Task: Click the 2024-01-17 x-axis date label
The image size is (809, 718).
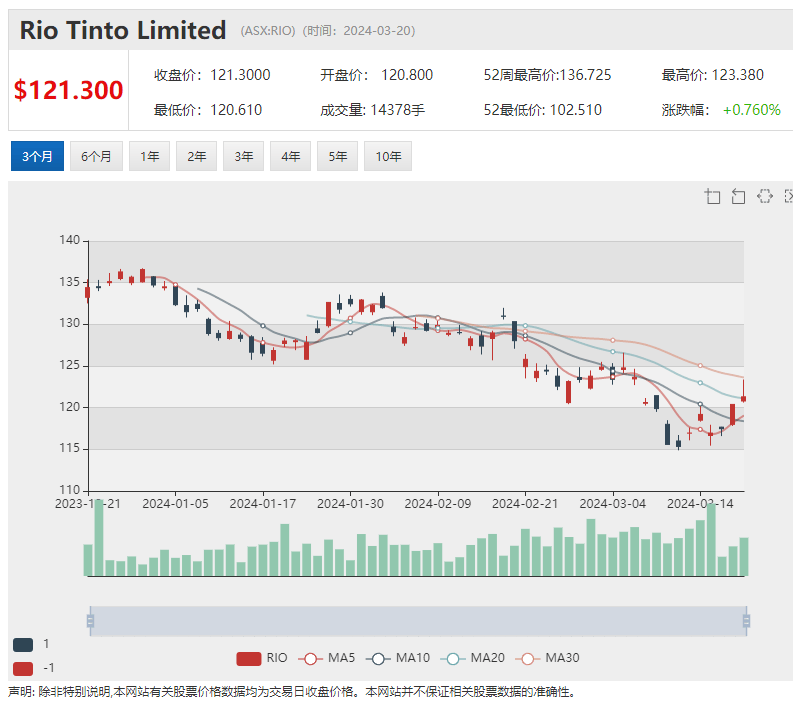Action: pos(263,504)
